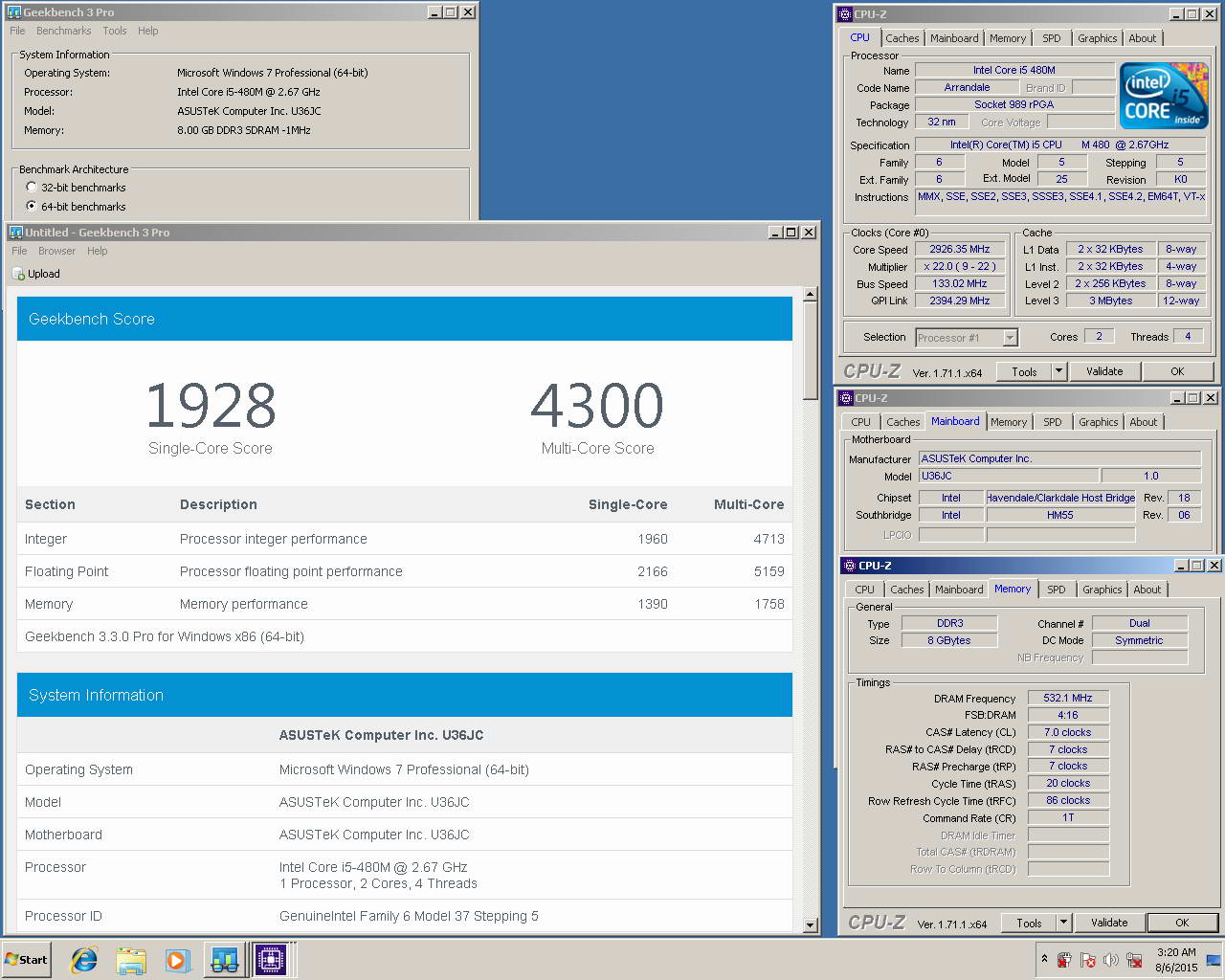Click Memory row value 1390 in results

pos(652,604)
